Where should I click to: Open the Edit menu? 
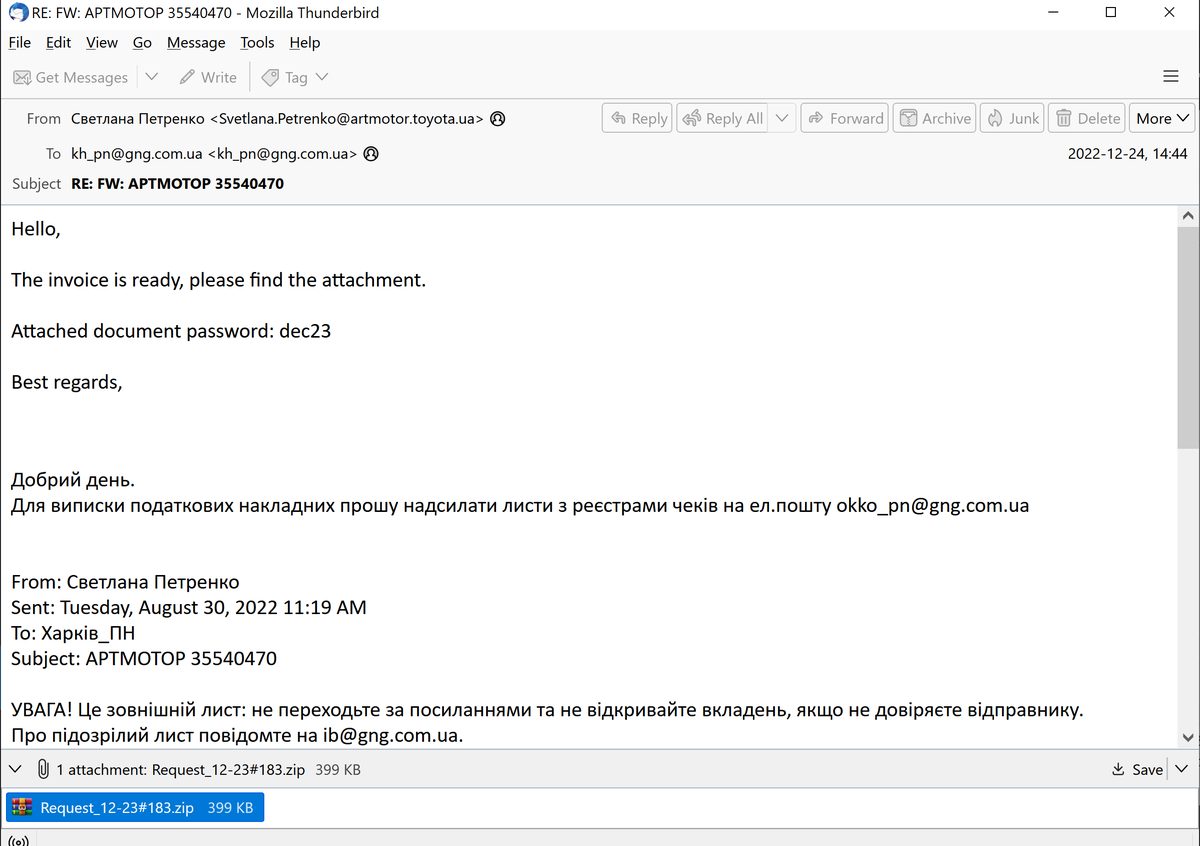click(x=58, y=42)
